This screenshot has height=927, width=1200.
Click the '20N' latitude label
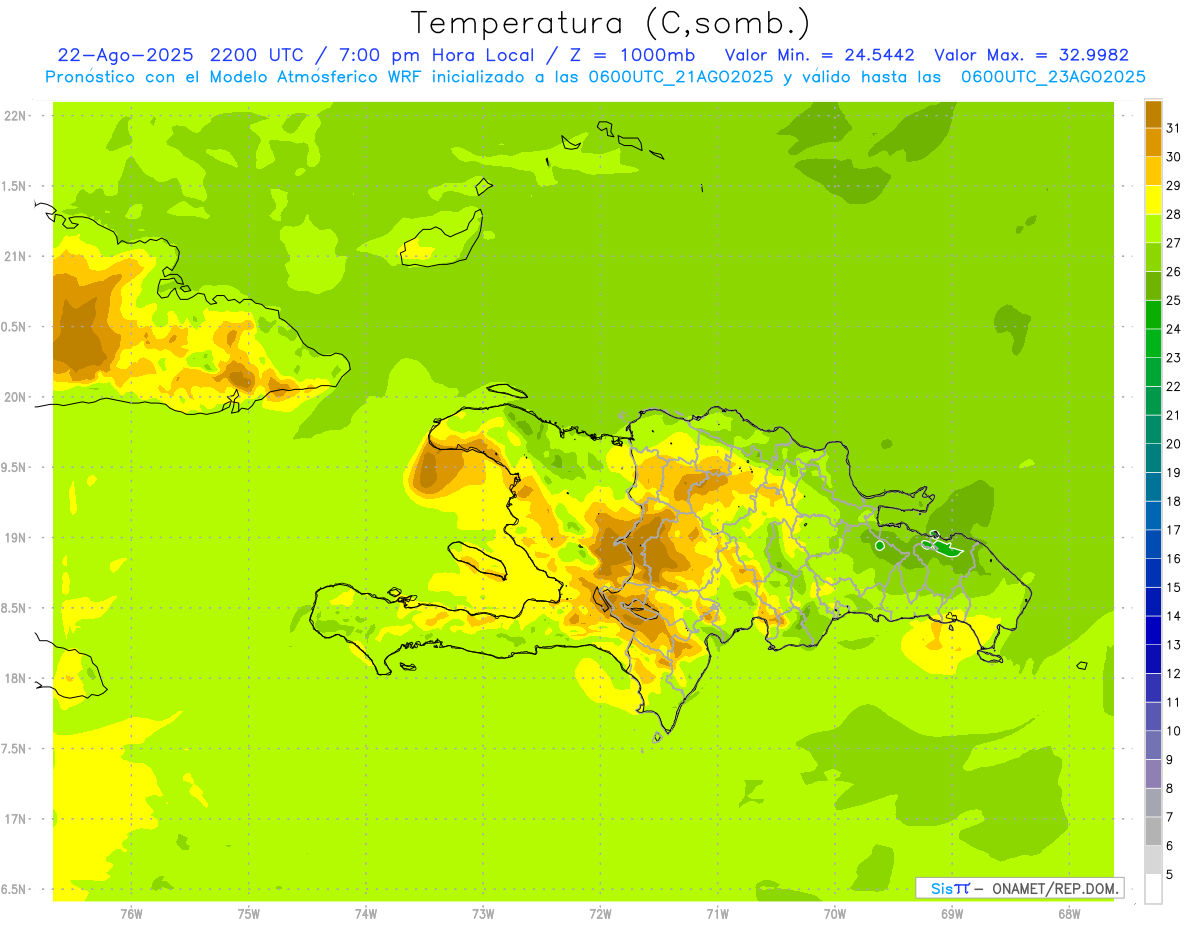(16, 397)
